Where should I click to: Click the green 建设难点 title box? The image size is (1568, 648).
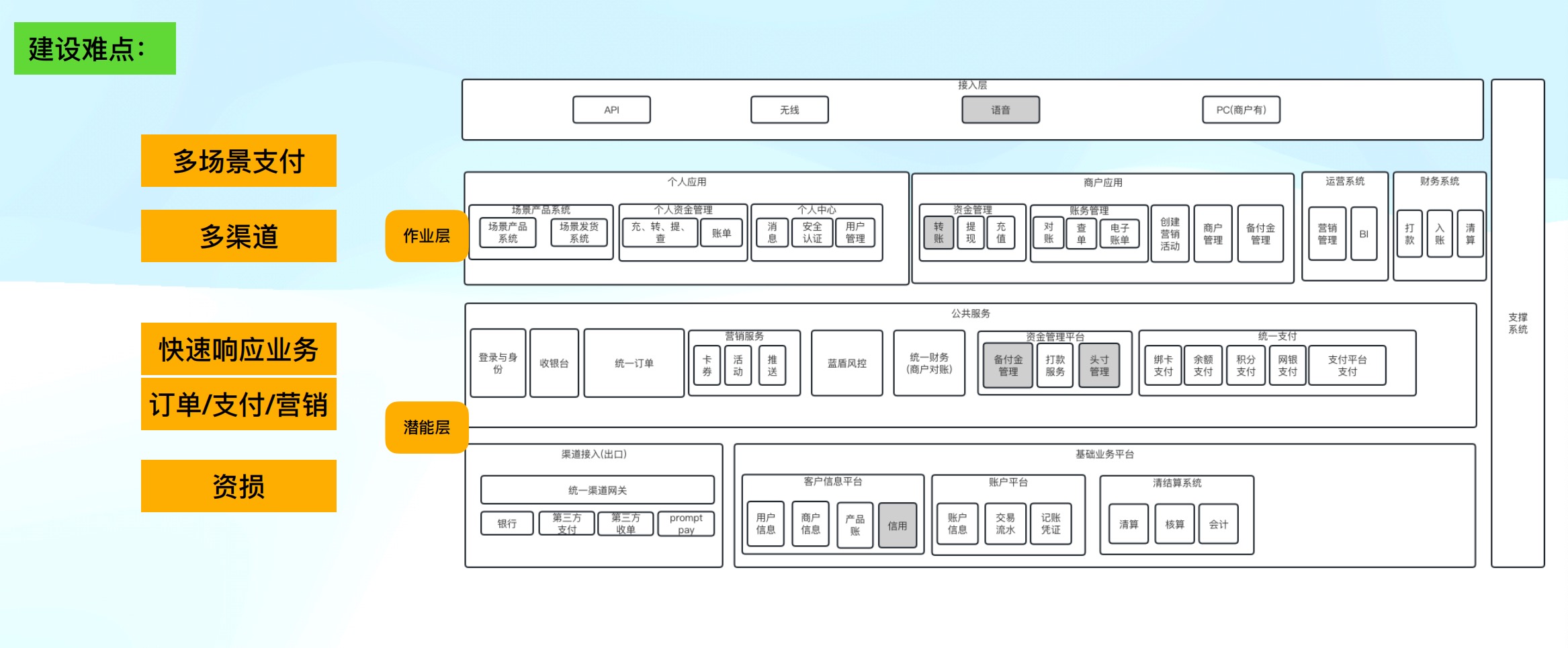95,48
